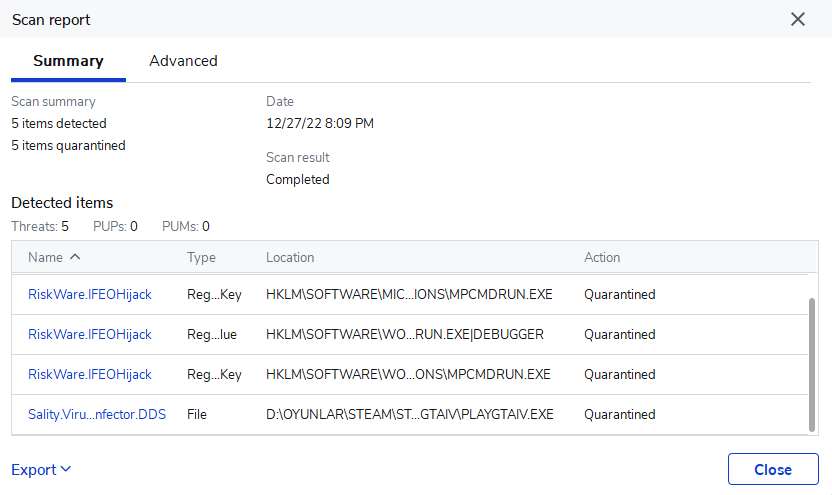Open RiskWare.IFEOHijack link for the DEBUGGER value
832x495 pixels.
pyautogui.click(x=90, y=334)
